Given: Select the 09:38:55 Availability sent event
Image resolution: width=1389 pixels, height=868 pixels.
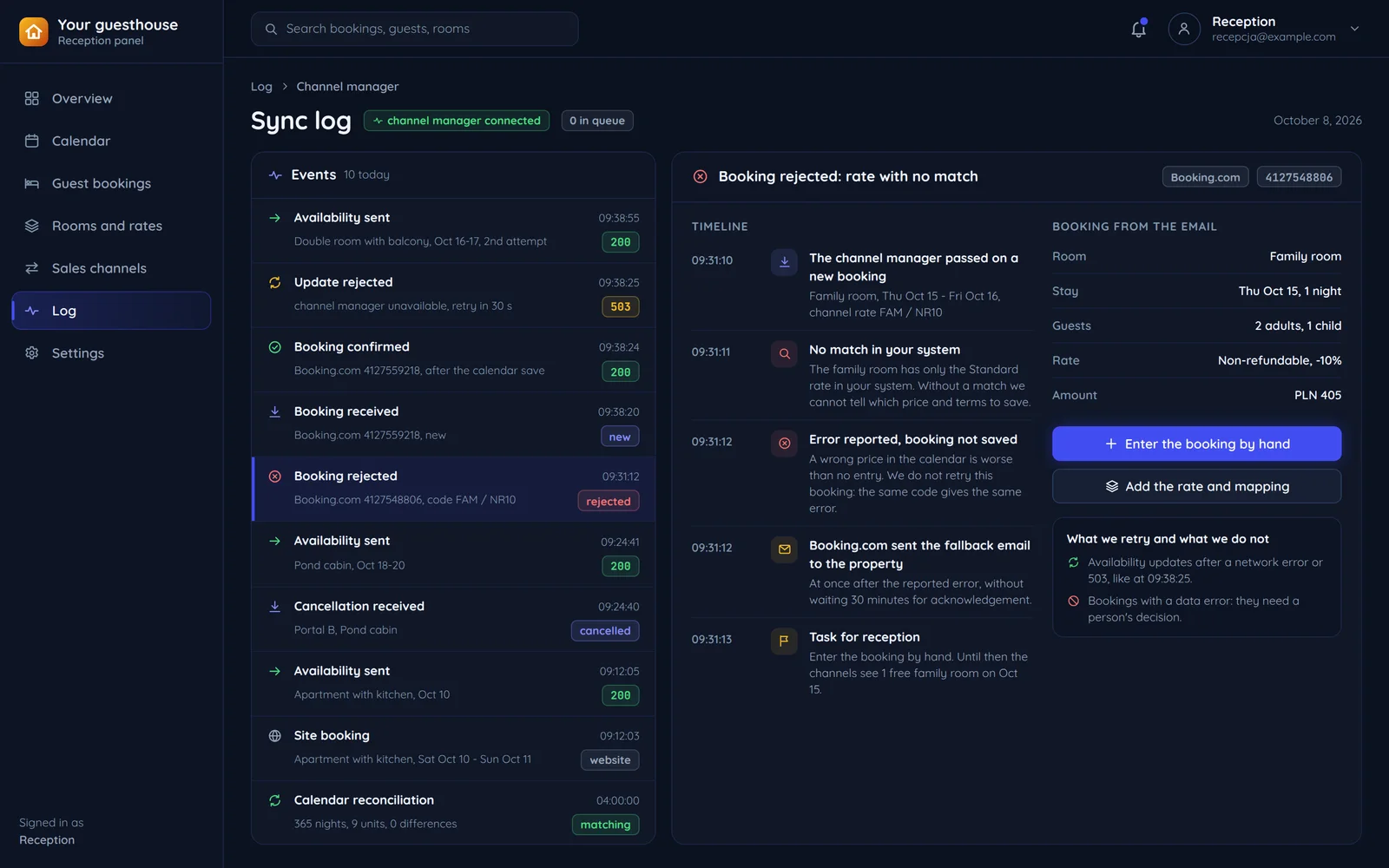Looking at the screenshot, I should pos(453,230).
